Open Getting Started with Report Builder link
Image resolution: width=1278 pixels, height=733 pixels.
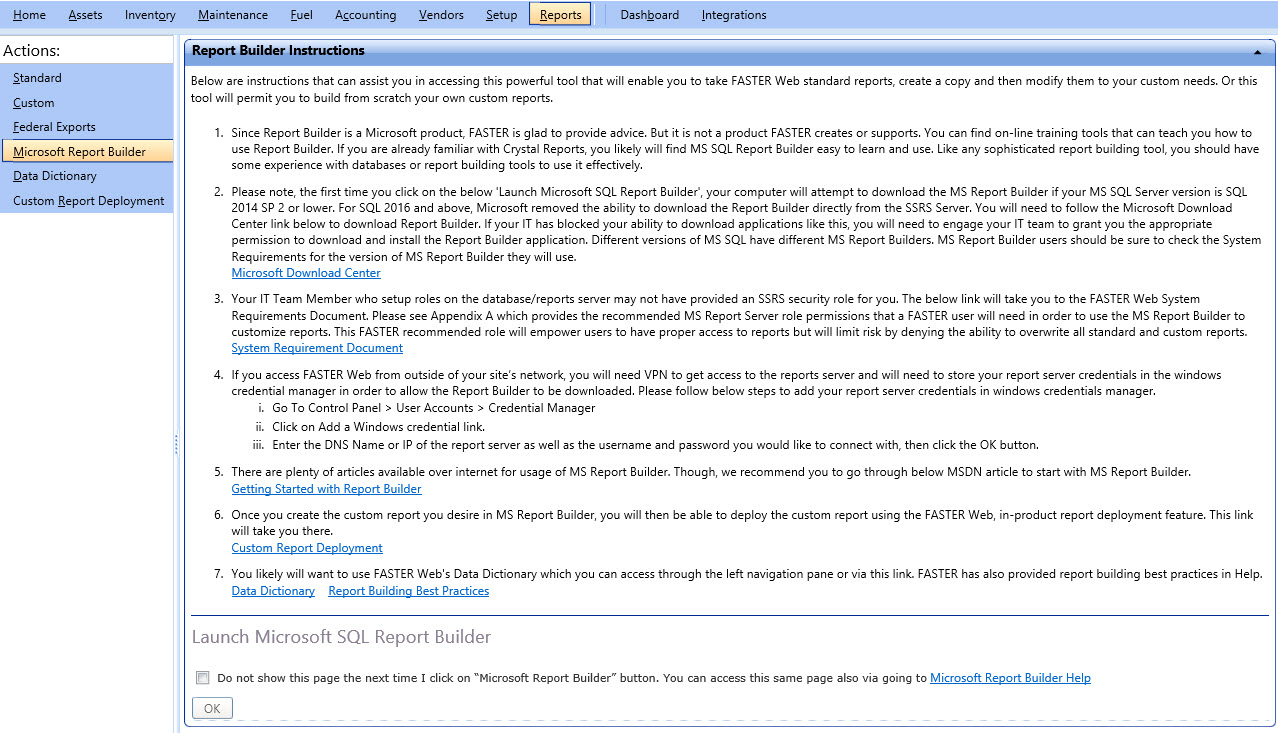(326, 489)
